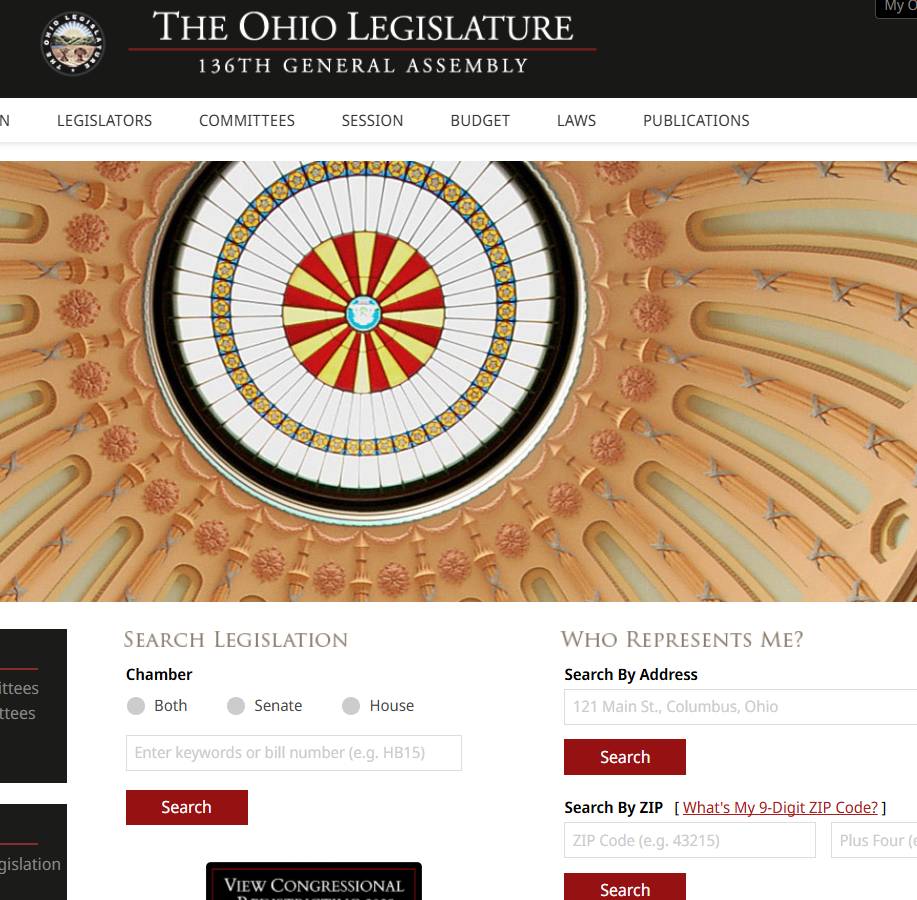Screen dimensions: 917x900
Task: Click Search below the address field
Action: point(625,757)
